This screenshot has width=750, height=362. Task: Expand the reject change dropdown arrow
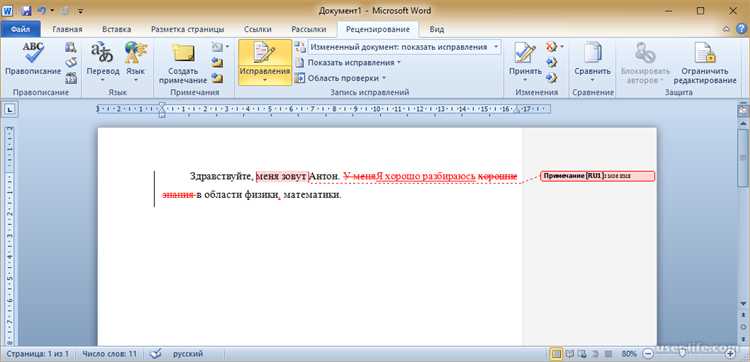pos(562,47)
